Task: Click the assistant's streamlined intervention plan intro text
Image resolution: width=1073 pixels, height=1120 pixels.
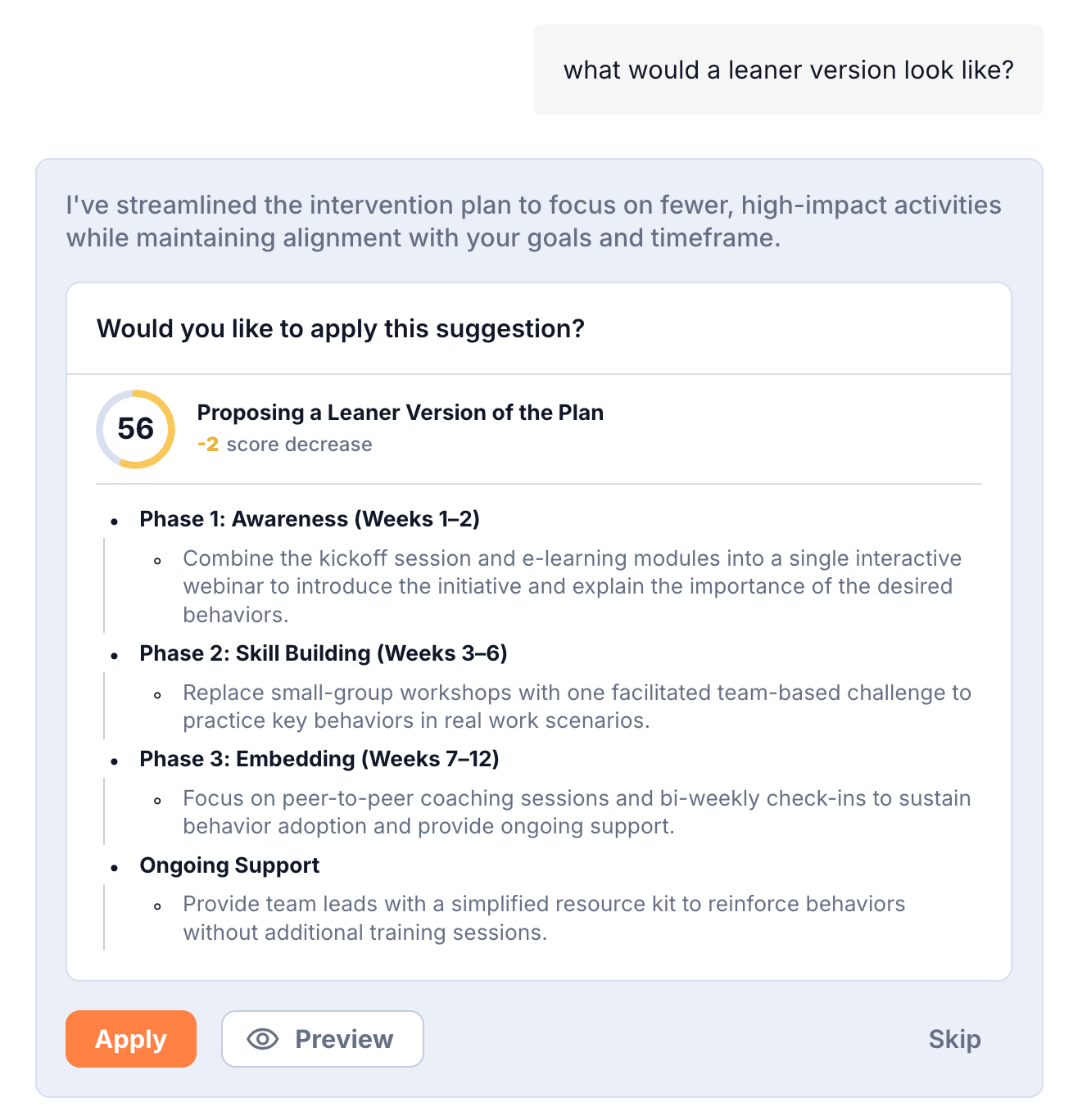Action: [x=533, y=221]
